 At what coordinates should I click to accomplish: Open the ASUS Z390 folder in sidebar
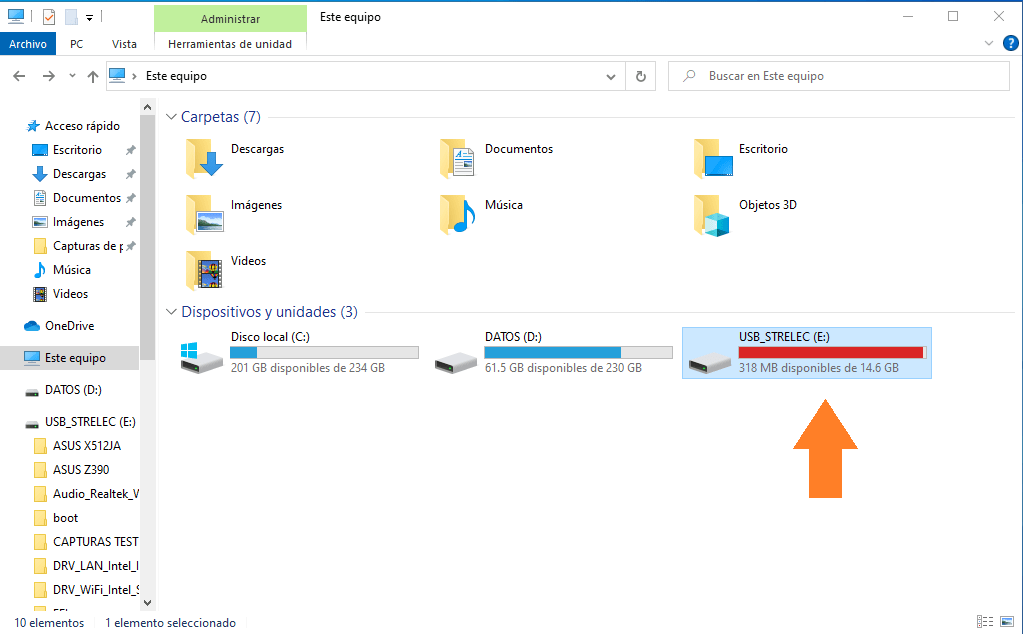82,470
